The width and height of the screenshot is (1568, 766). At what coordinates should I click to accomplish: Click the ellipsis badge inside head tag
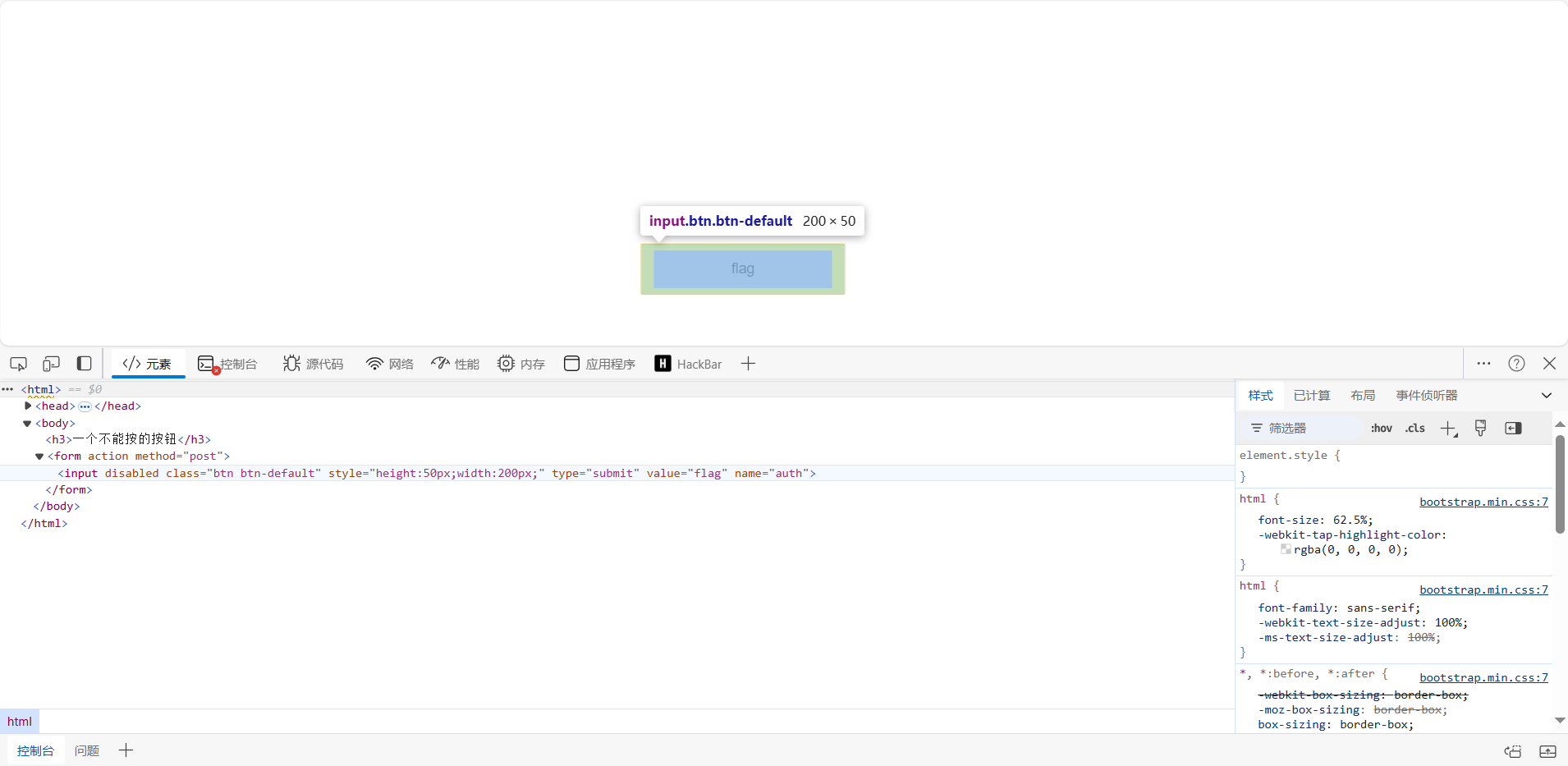pos(85,406)
